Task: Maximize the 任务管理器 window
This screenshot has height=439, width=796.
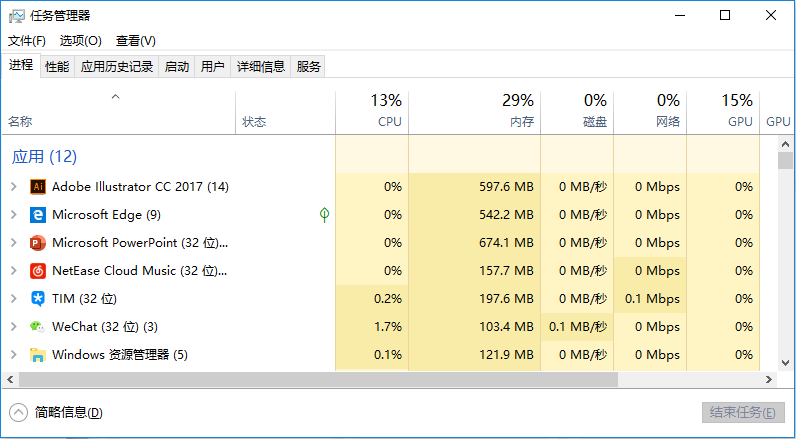Action: (x=725, y=16)
